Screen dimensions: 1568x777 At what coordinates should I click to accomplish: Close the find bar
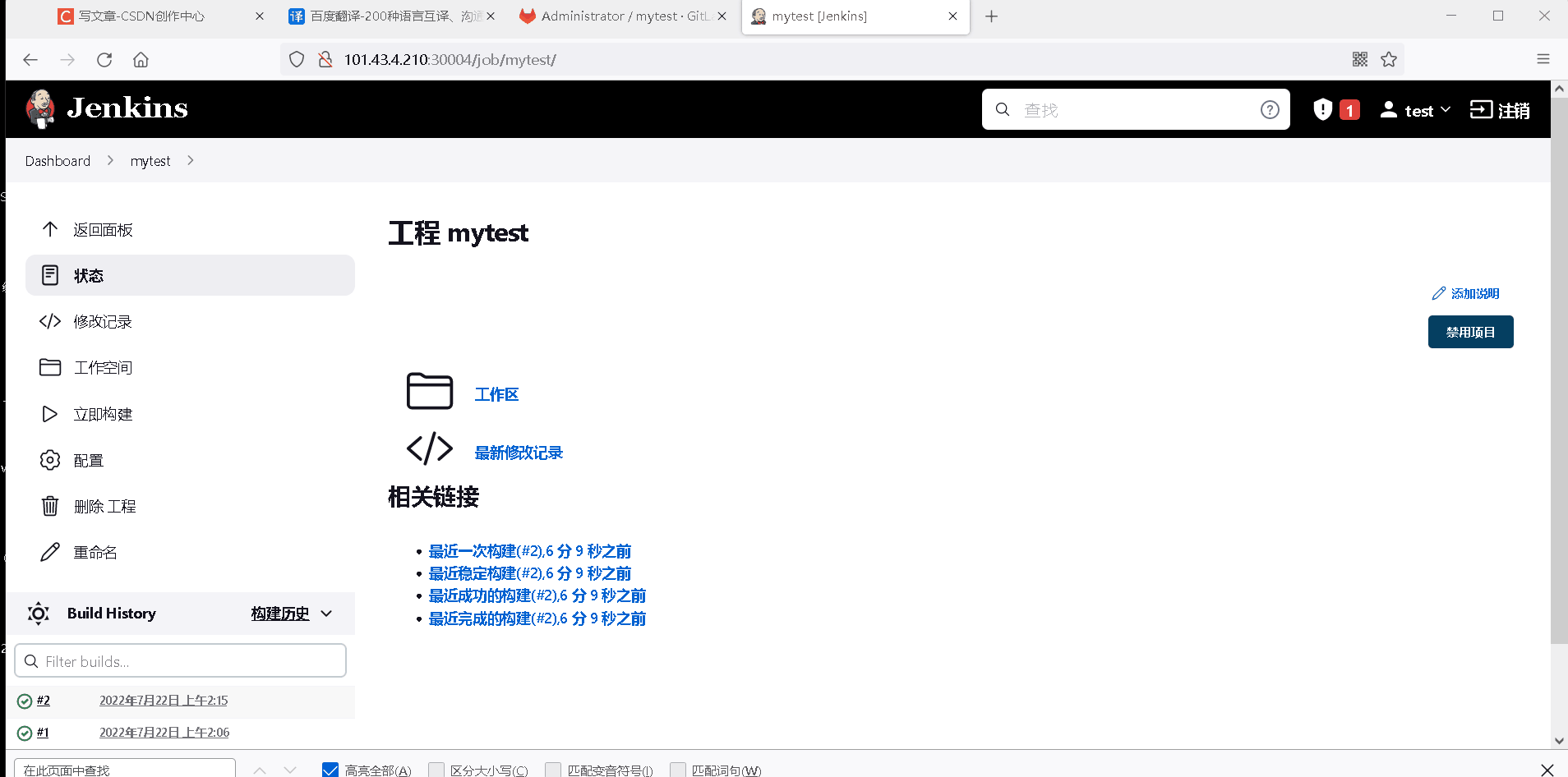tap(1547, 769)
